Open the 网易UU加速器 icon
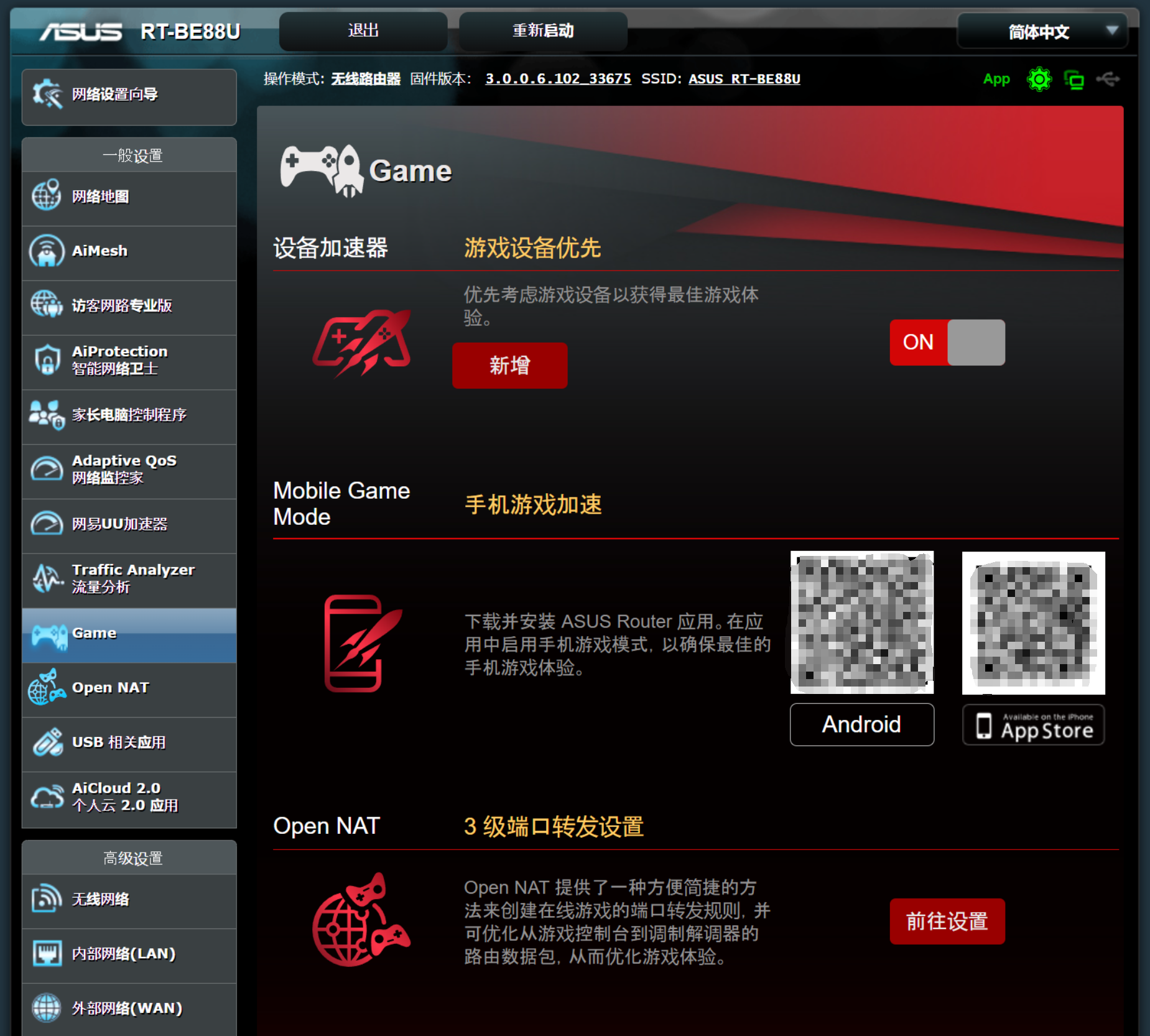 pos(47,524)
